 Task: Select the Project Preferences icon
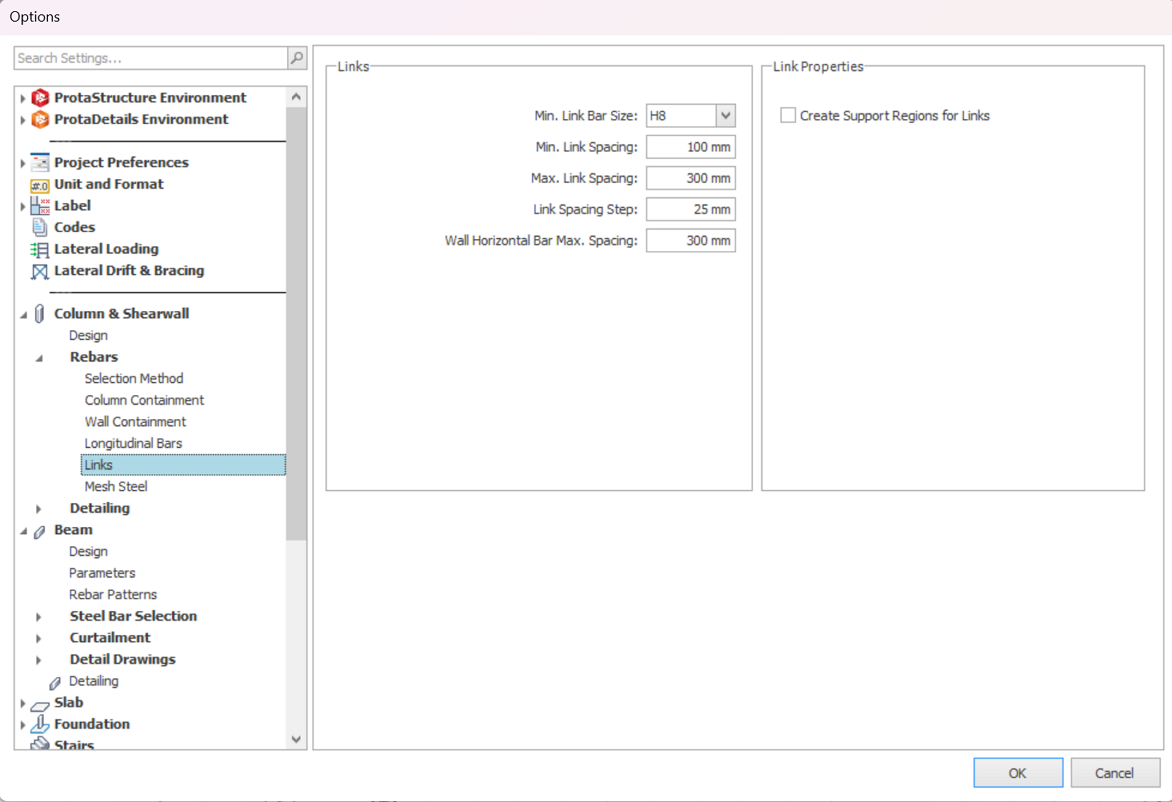click(40, 162)
